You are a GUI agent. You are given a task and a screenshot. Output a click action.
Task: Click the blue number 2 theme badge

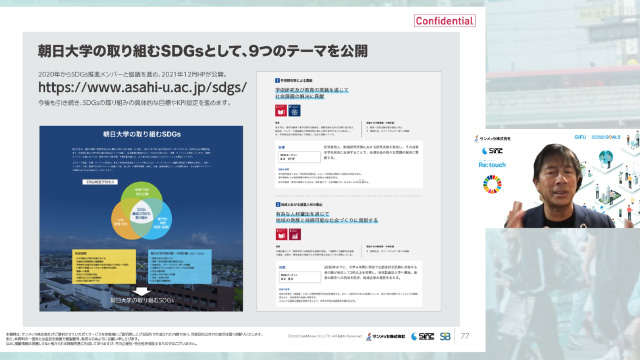point(278,204)
